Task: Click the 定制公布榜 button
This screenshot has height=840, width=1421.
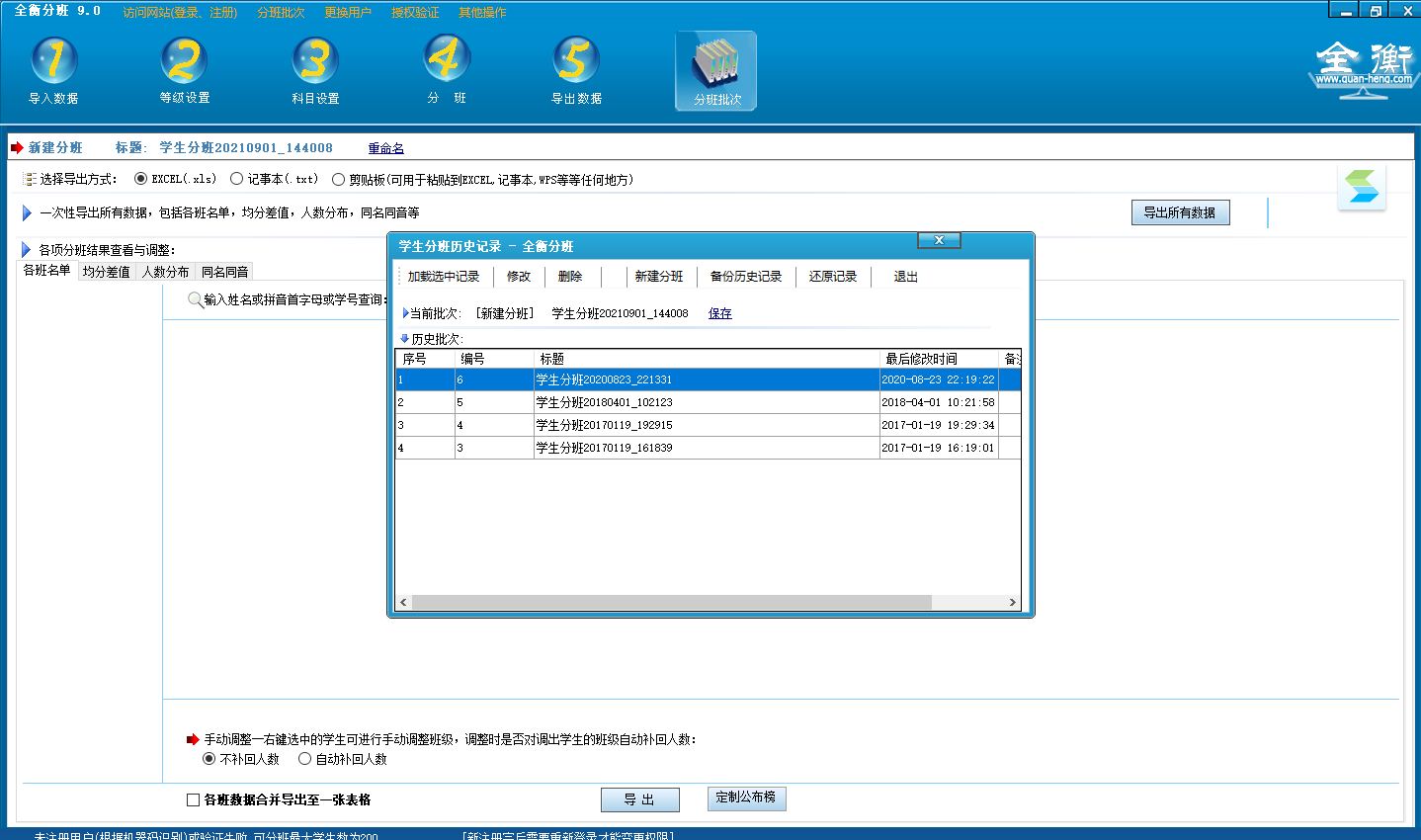Action: click(746, 798)
